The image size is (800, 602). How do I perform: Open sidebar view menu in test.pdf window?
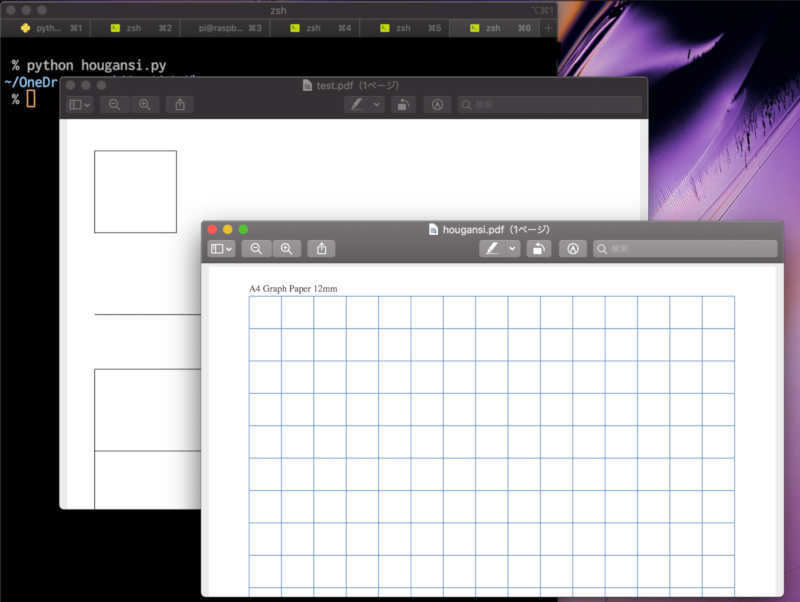(x=80, y=105)
